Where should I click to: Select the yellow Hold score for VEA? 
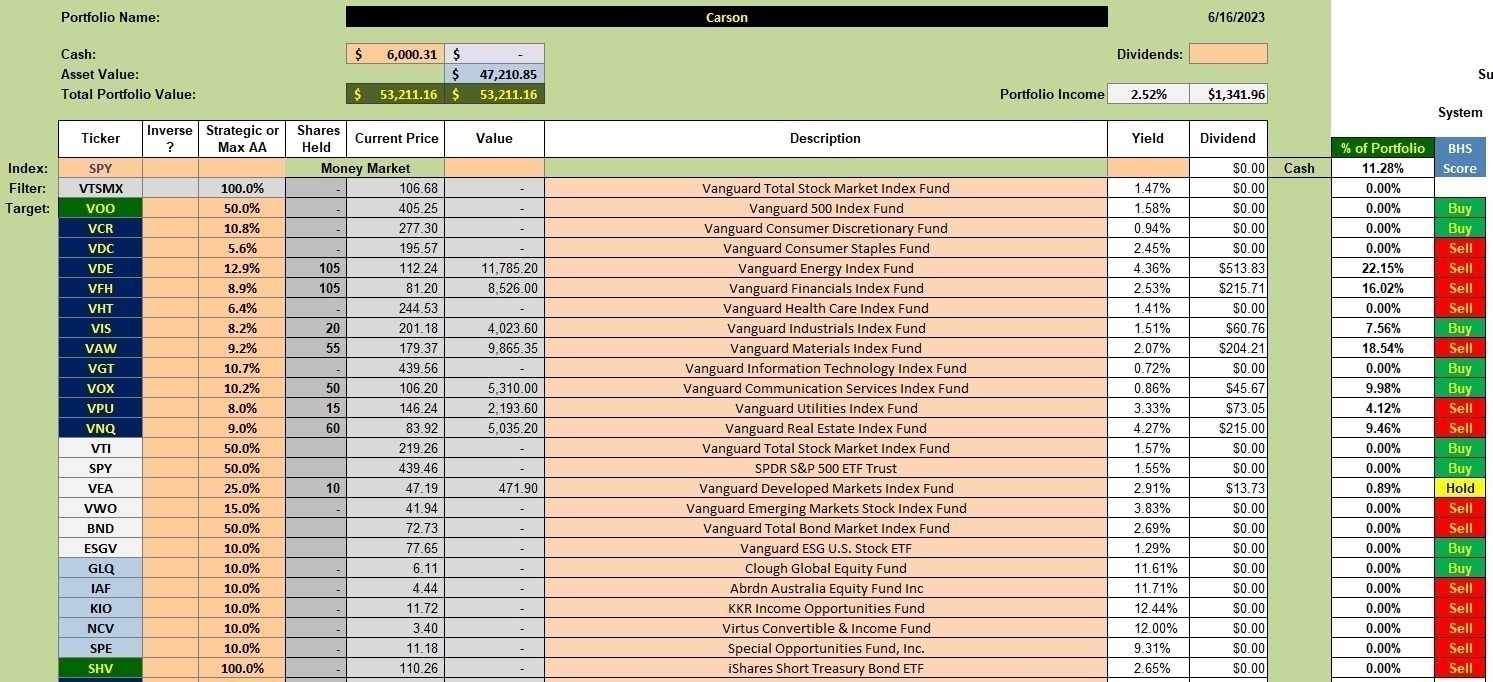(x=1460, y=488)
